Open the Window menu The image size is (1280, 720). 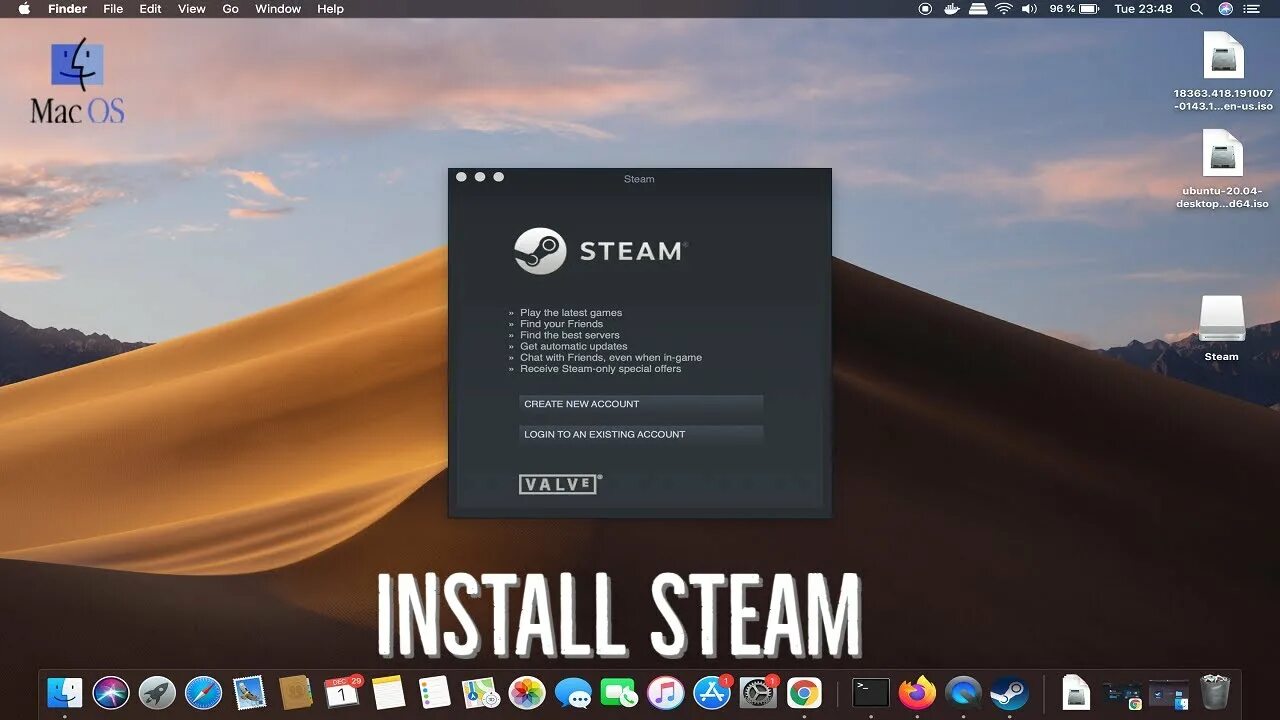(278, 9)
